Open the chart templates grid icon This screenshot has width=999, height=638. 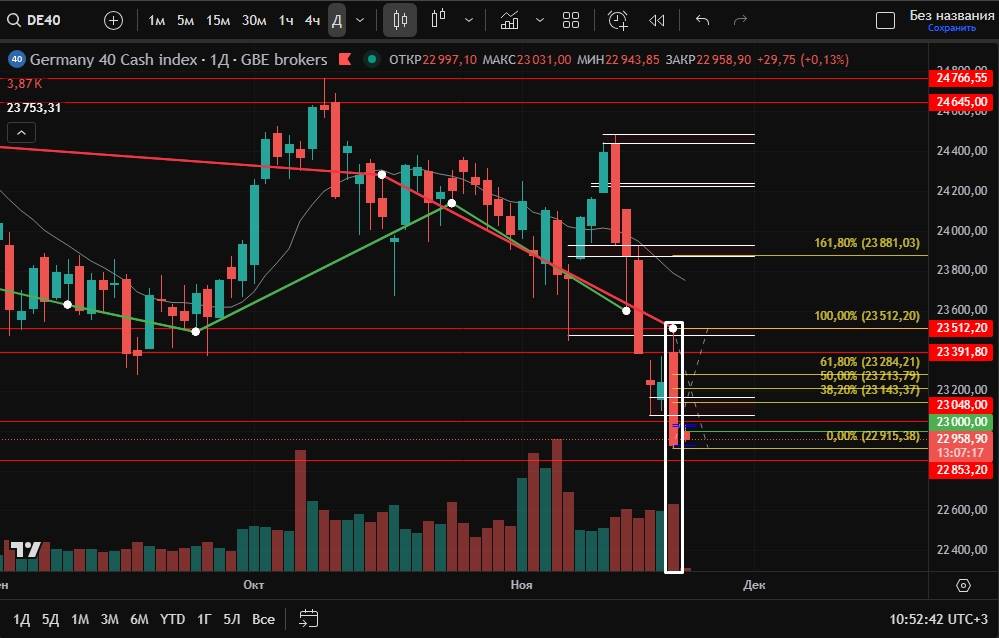coord(571,20)
